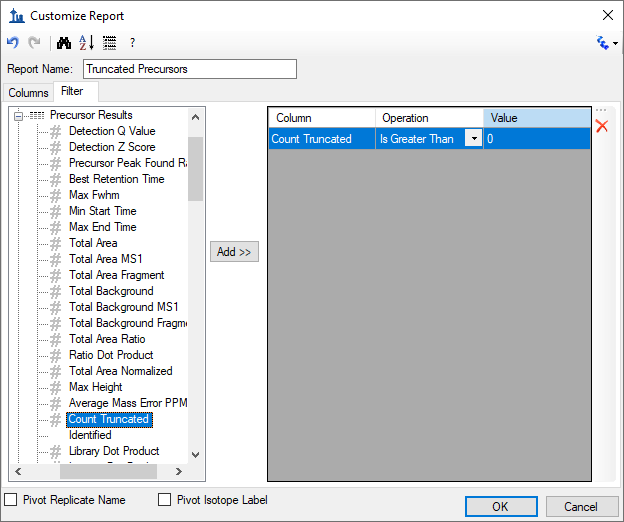Click the question mark help icon
This screenshot has height=522, width=624.
132,43
